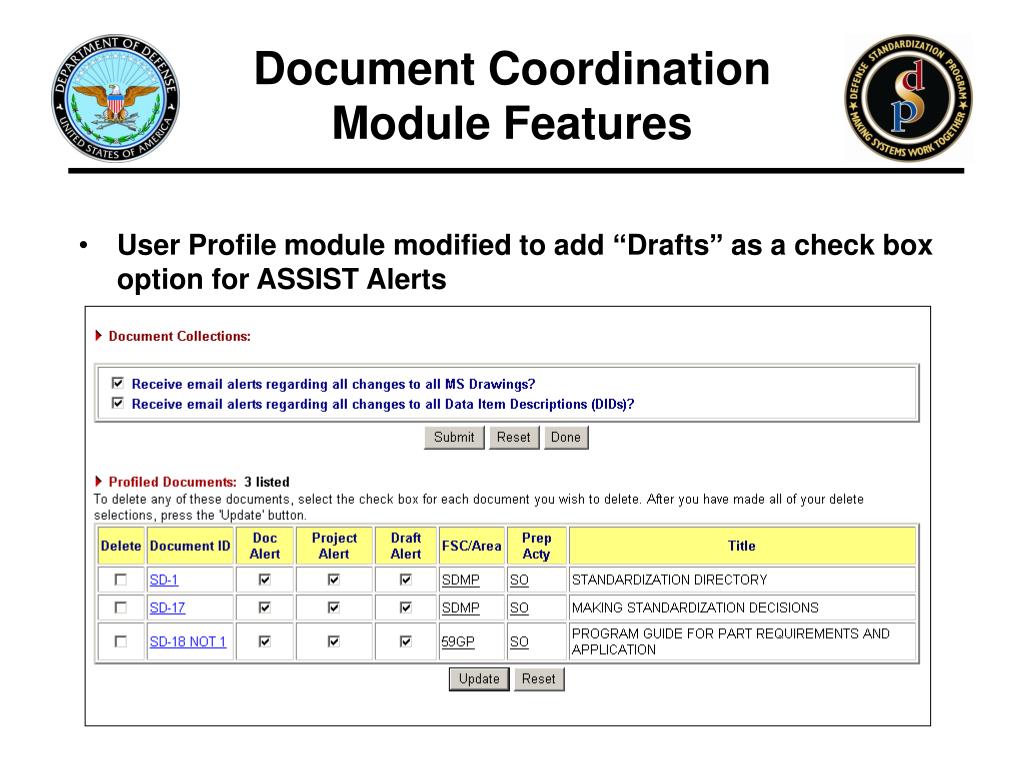Click the Document ID column header
Viewport: 1024px width, 768px height.
[x=190, y=546]
